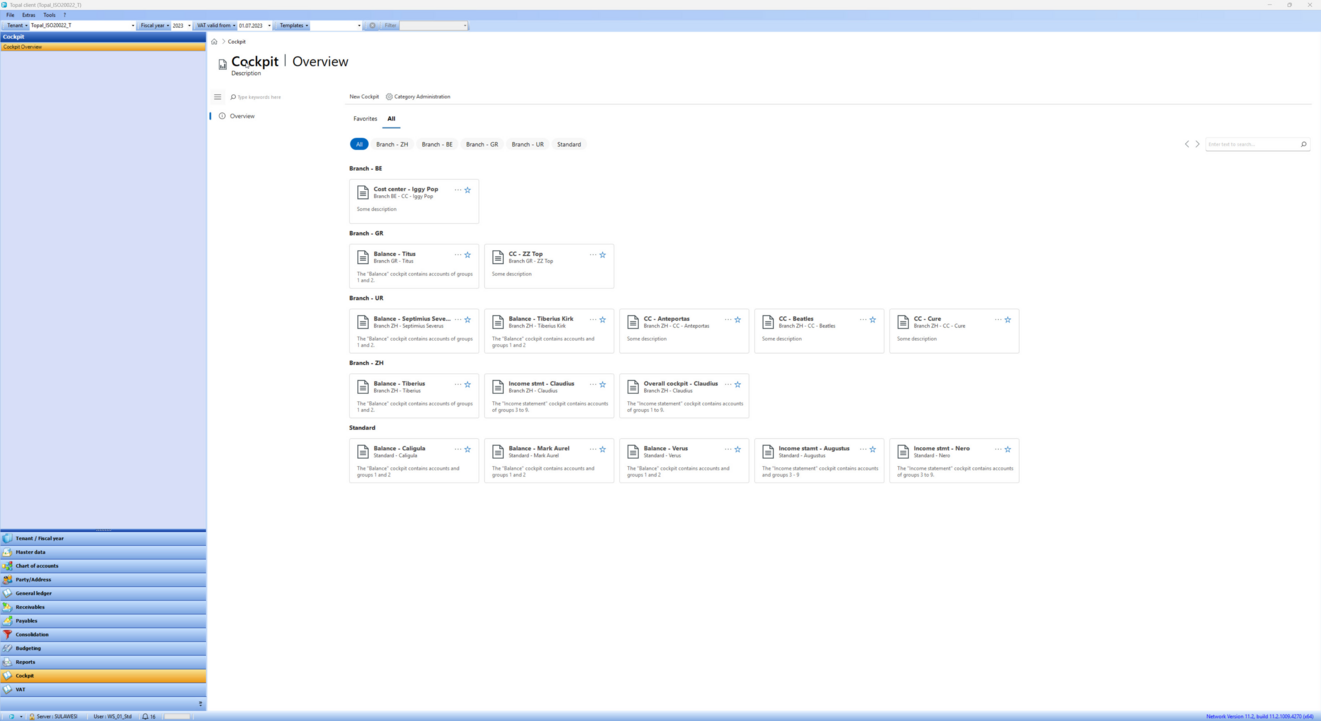Click the Consolidation funnel icon in the sidebar
Image resolution: width=1321 pixels, height=721 pixels.
click(x=8, y=634)
